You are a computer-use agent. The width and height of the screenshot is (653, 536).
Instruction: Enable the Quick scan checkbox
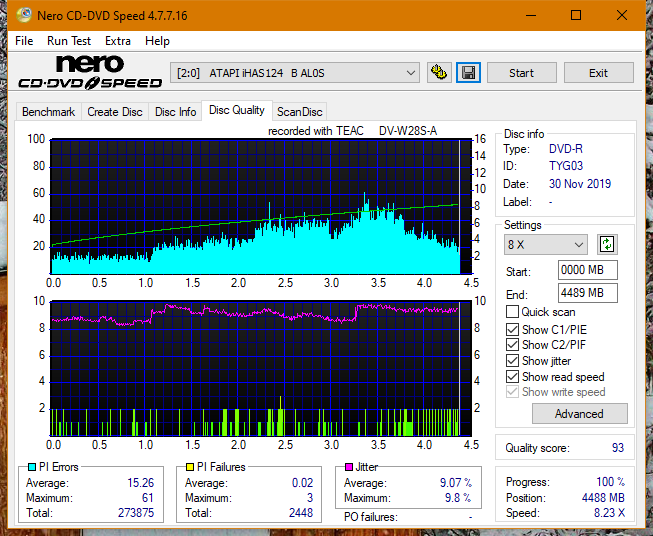click(x=512, y=312)
